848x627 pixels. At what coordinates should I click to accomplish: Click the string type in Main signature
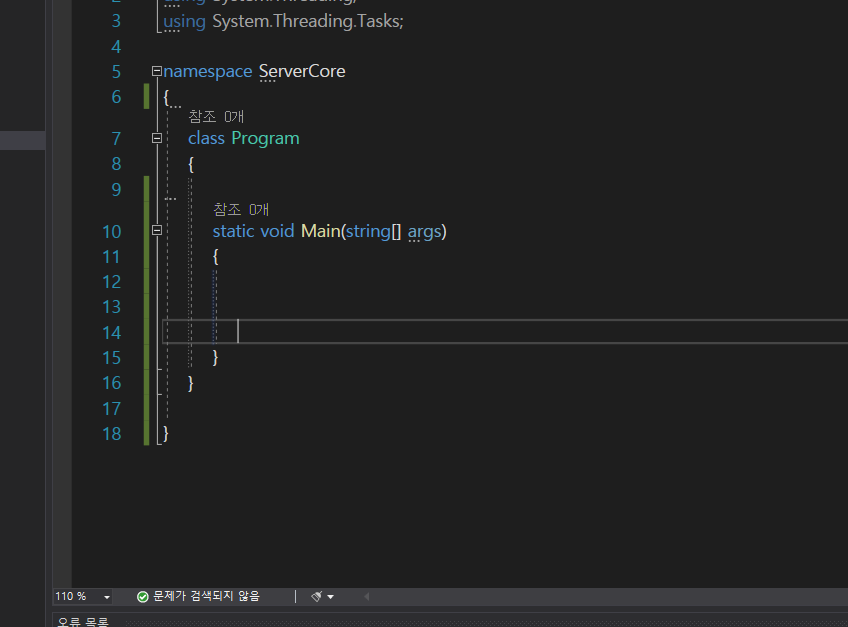pyautogui.click(x=368, y=232)
